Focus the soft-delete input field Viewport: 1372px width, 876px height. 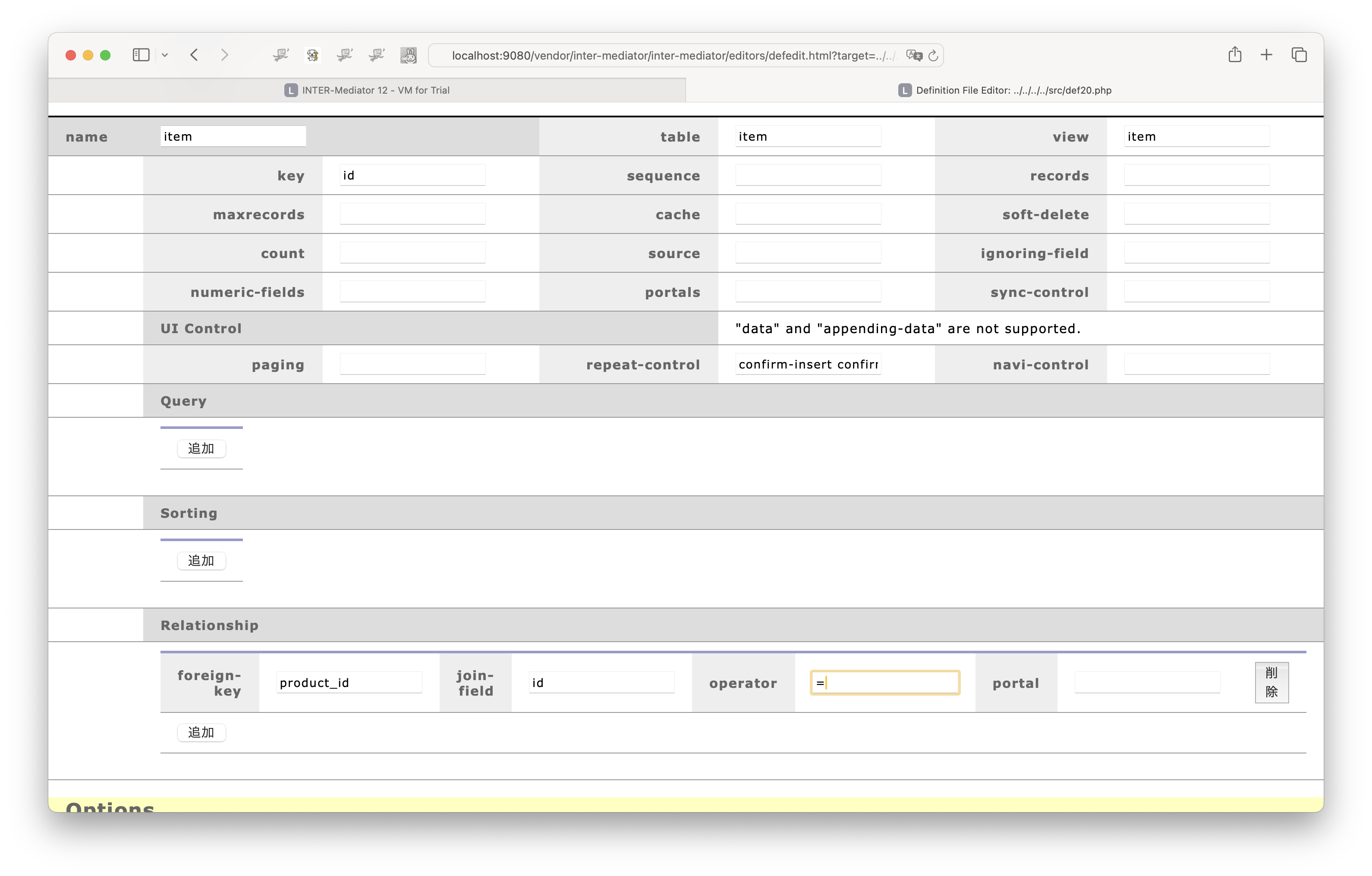tap(1196, 214)
